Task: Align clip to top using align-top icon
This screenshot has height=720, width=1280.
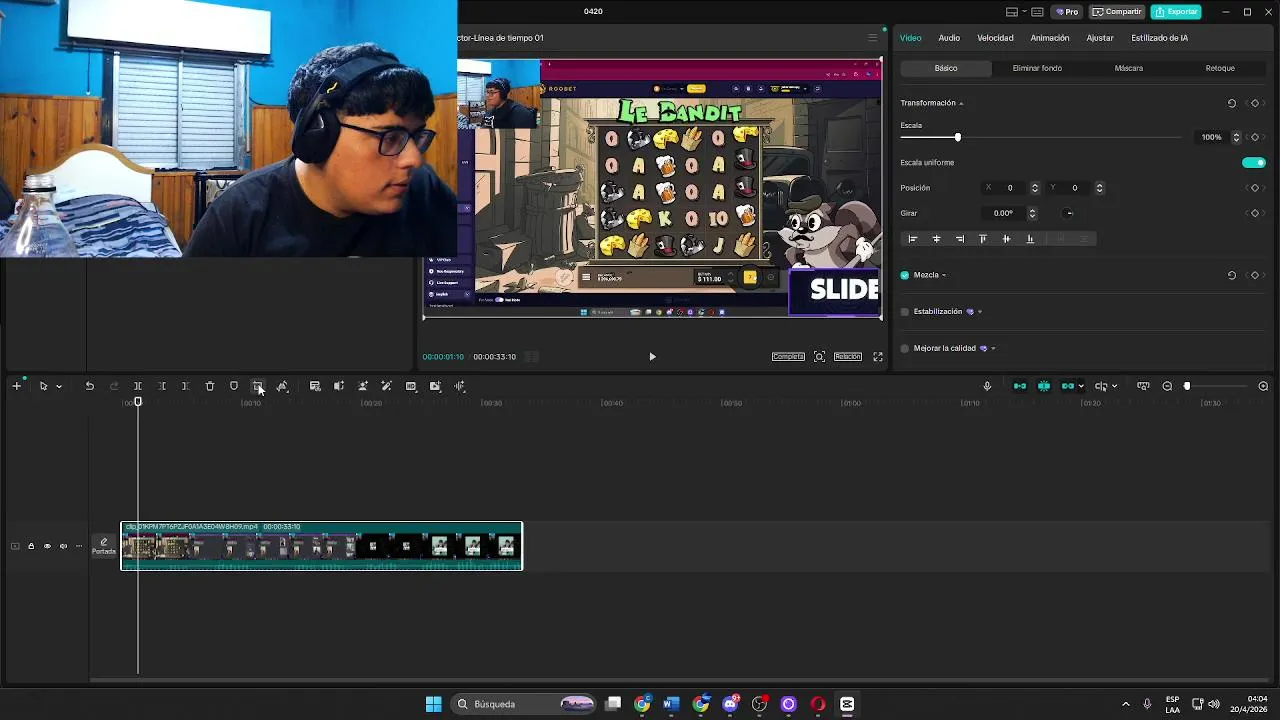Action: (983, 239)
